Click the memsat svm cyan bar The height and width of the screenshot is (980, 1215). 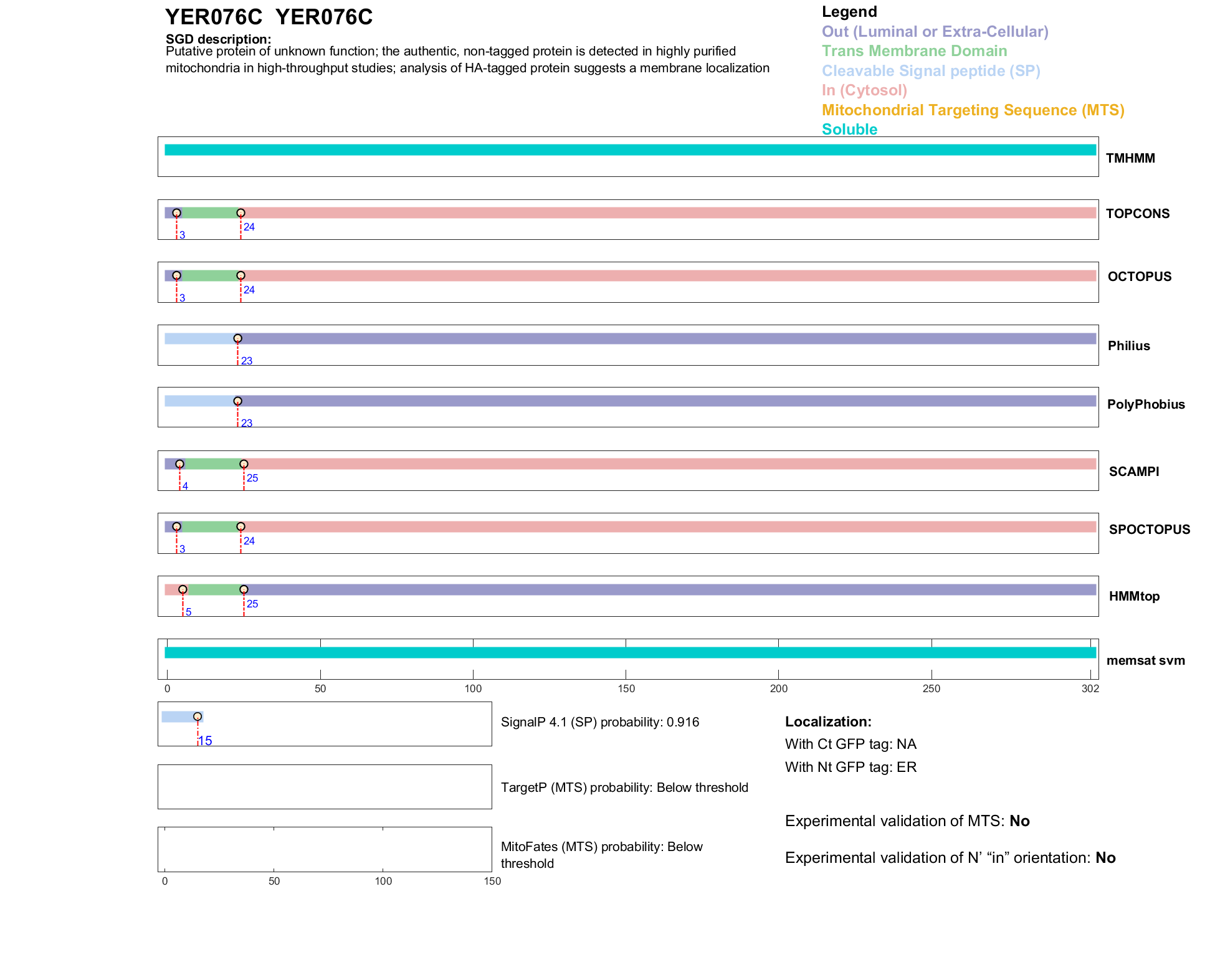[x=629, y=653]
